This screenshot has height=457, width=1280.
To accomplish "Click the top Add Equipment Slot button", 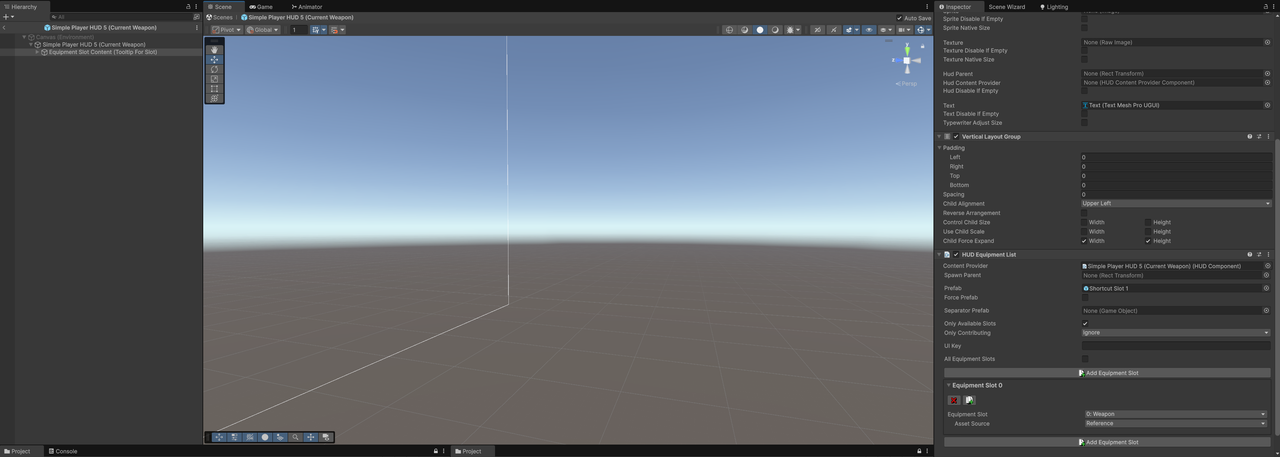I will pos(1107,373).
